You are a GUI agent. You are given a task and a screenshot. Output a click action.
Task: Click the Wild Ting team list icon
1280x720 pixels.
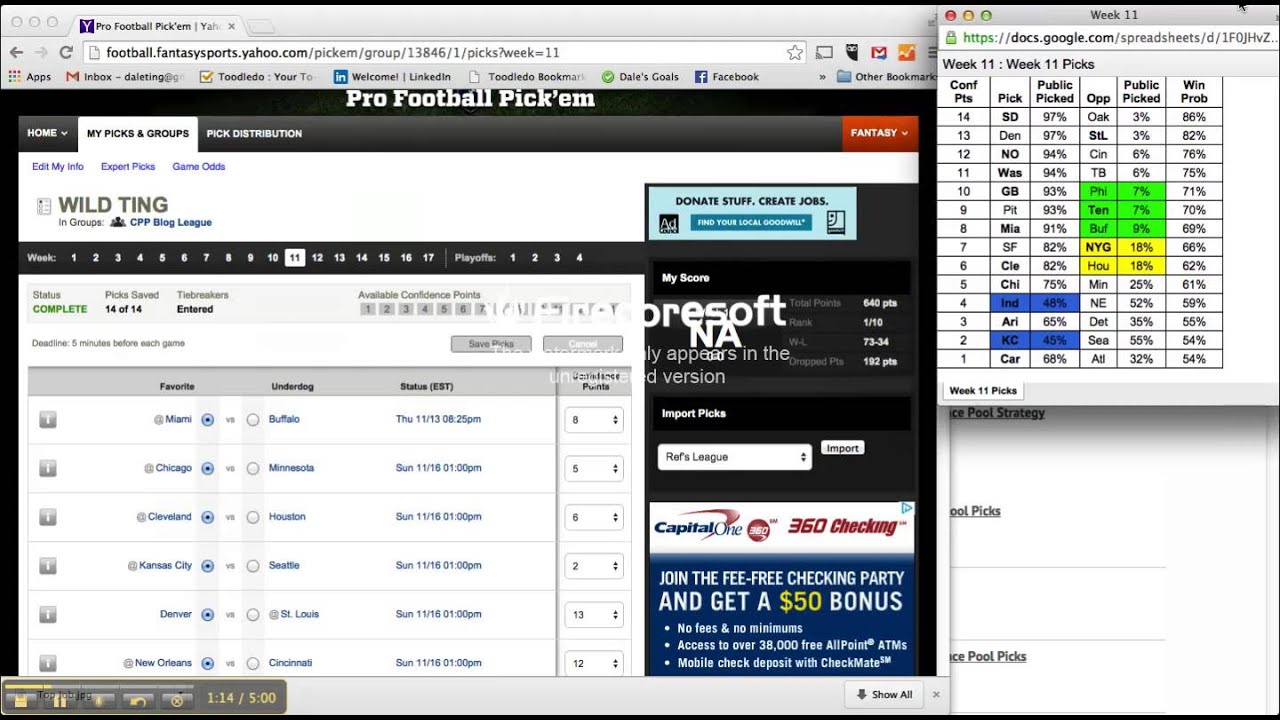pyautogui.click(x=44, y=206)
